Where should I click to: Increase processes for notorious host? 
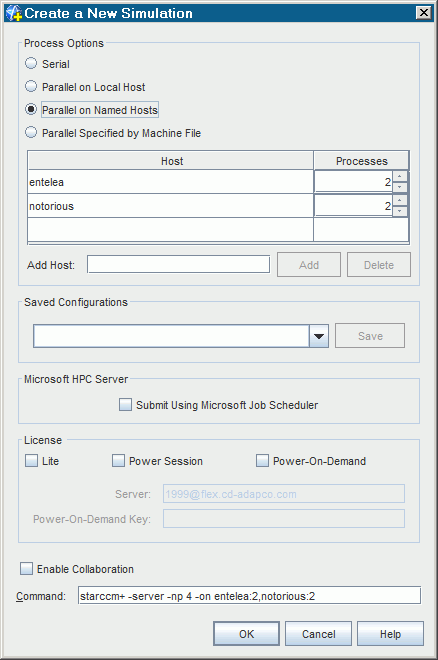click(x=399, y=200)
